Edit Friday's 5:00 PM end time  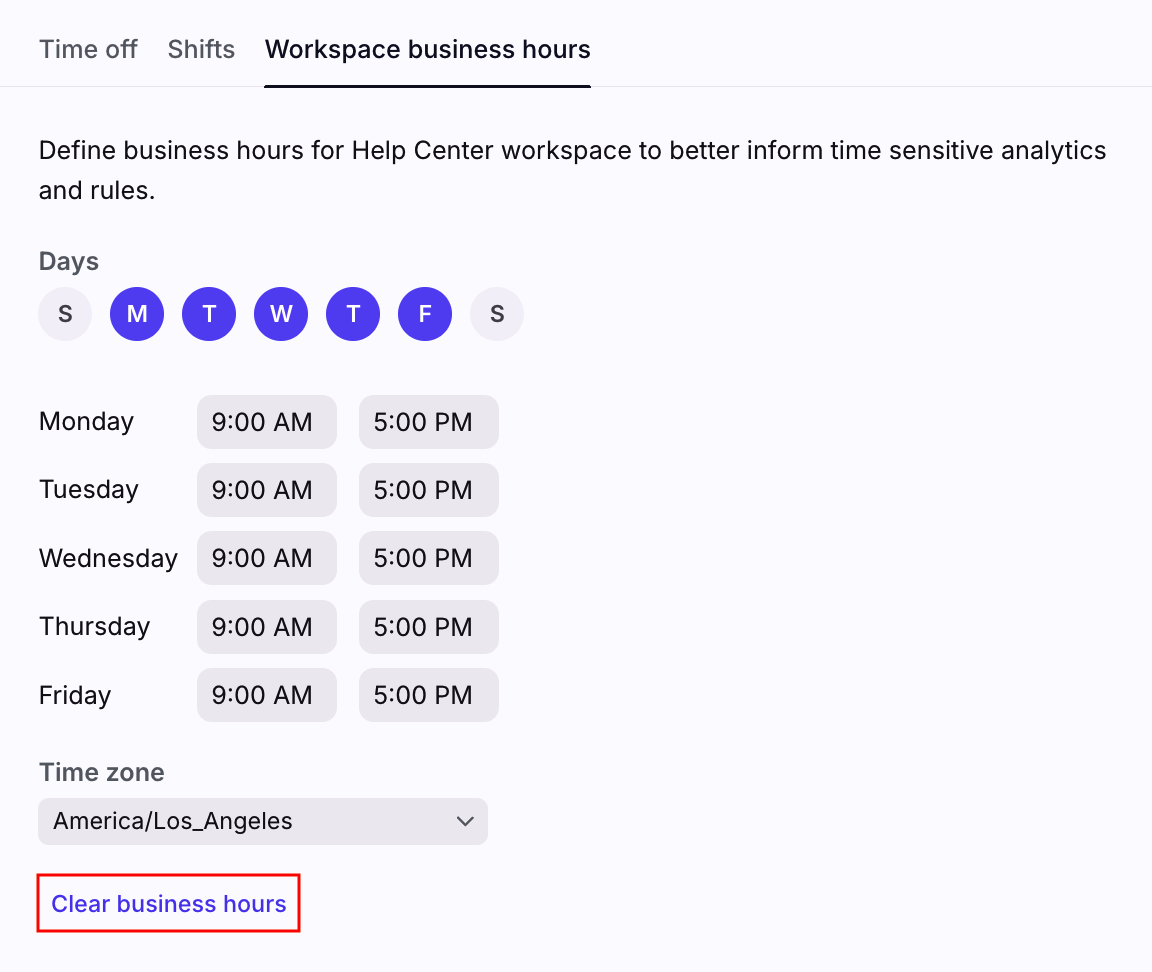pos(428,695)
